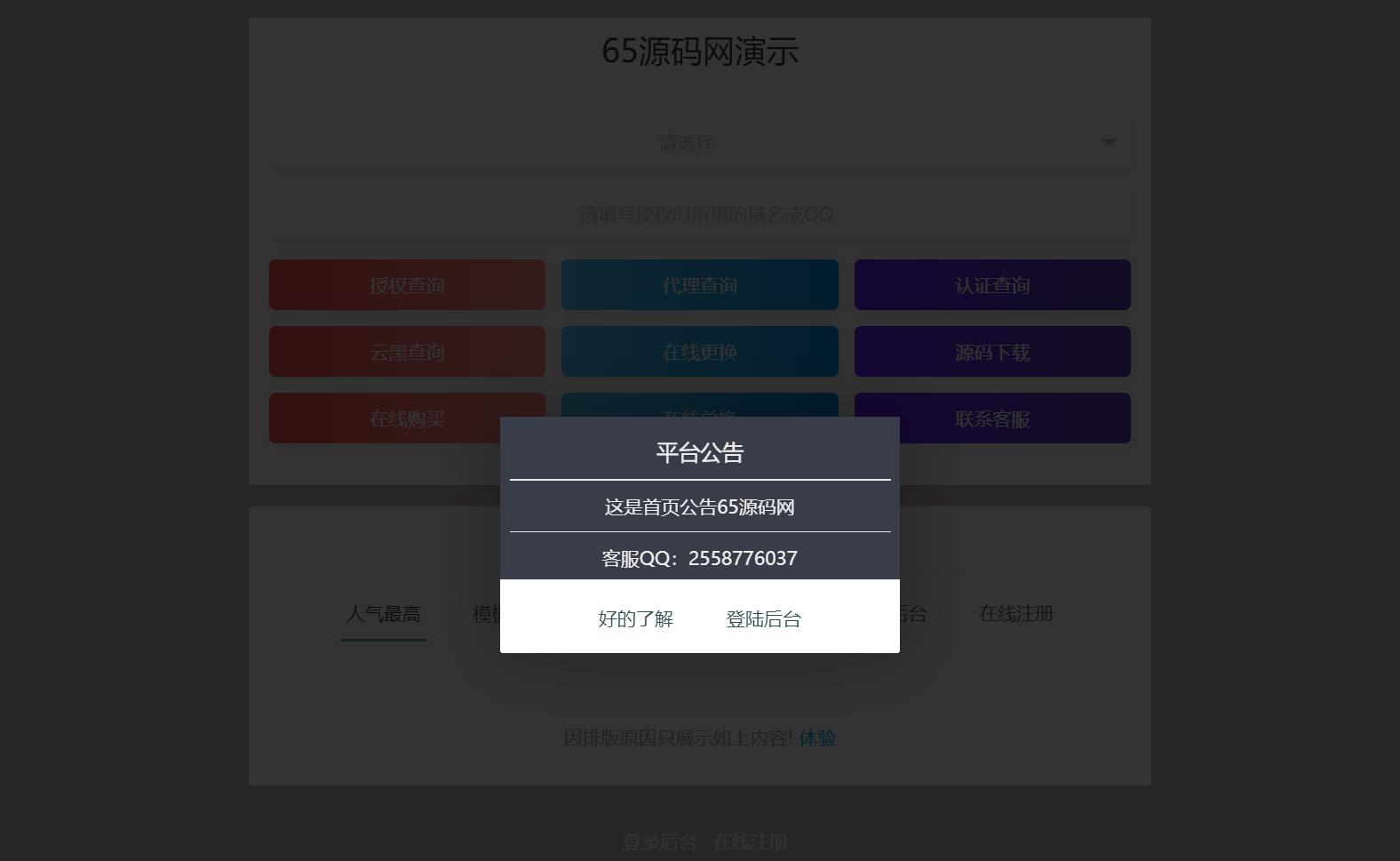Switch to the 人气最高 tab
Viewport: 1400px width, 861px height.
point(384,614)
